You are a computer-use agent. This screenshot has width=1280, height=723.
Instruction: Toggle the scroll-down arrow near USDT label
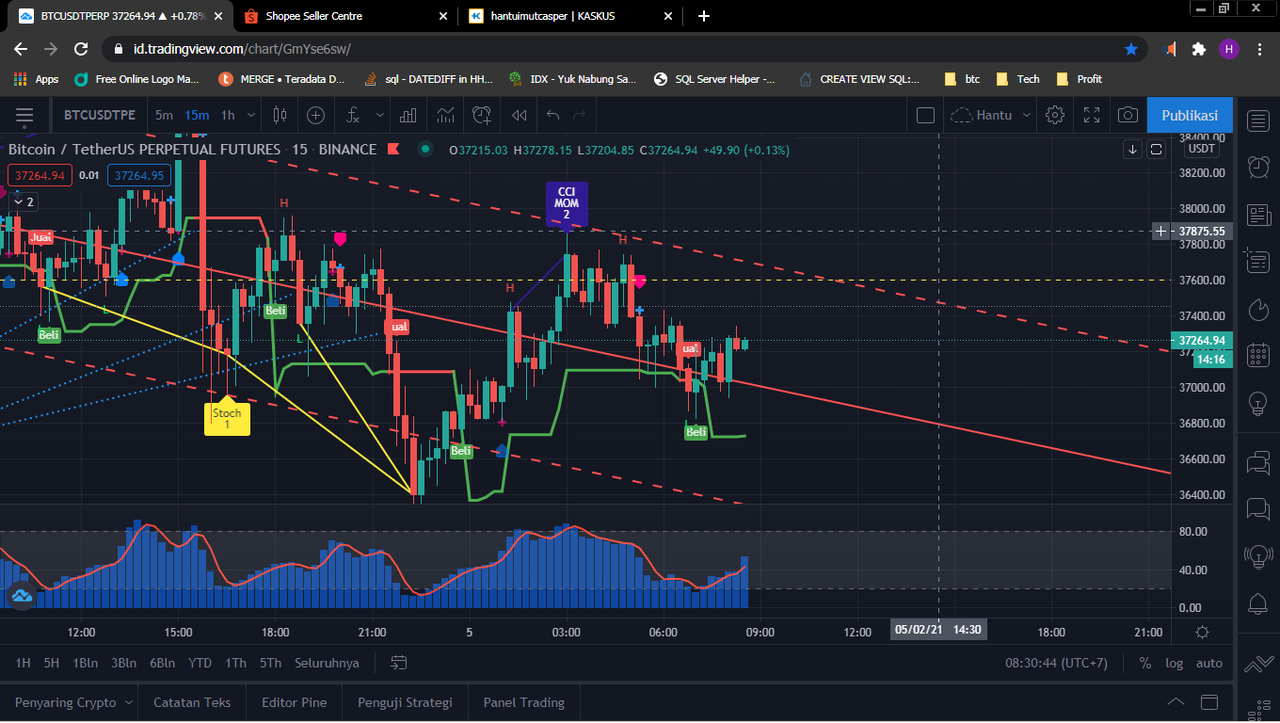[1132, 149]
